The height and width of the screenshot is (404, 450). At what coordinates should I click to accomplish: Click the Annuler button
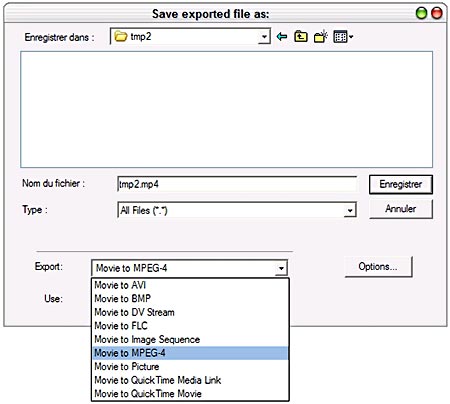401,209
